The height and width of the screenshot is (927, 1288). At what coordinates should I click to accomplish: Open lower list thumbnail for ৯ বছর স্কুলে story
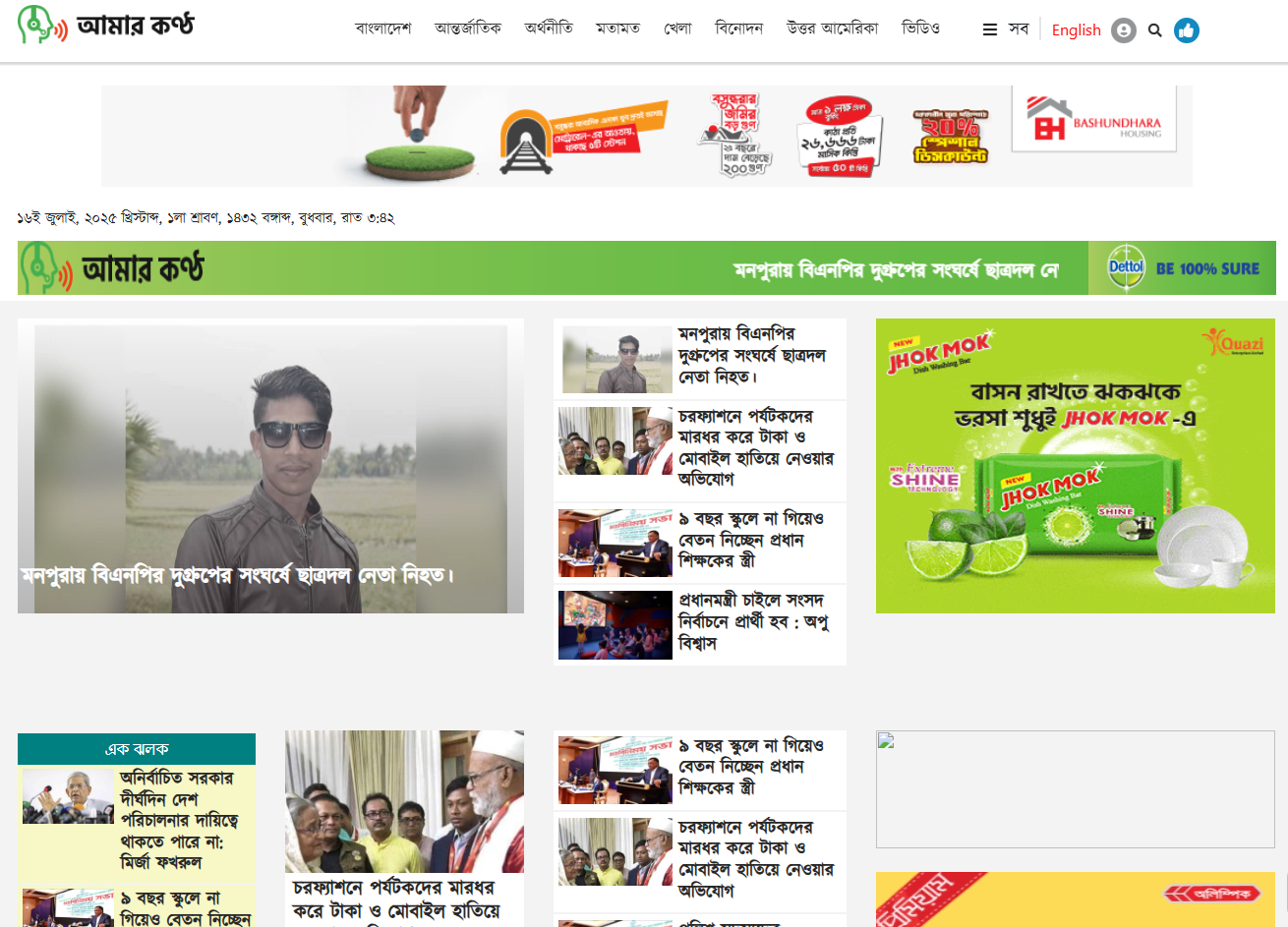pyautogui.click(x=615, y=772)
